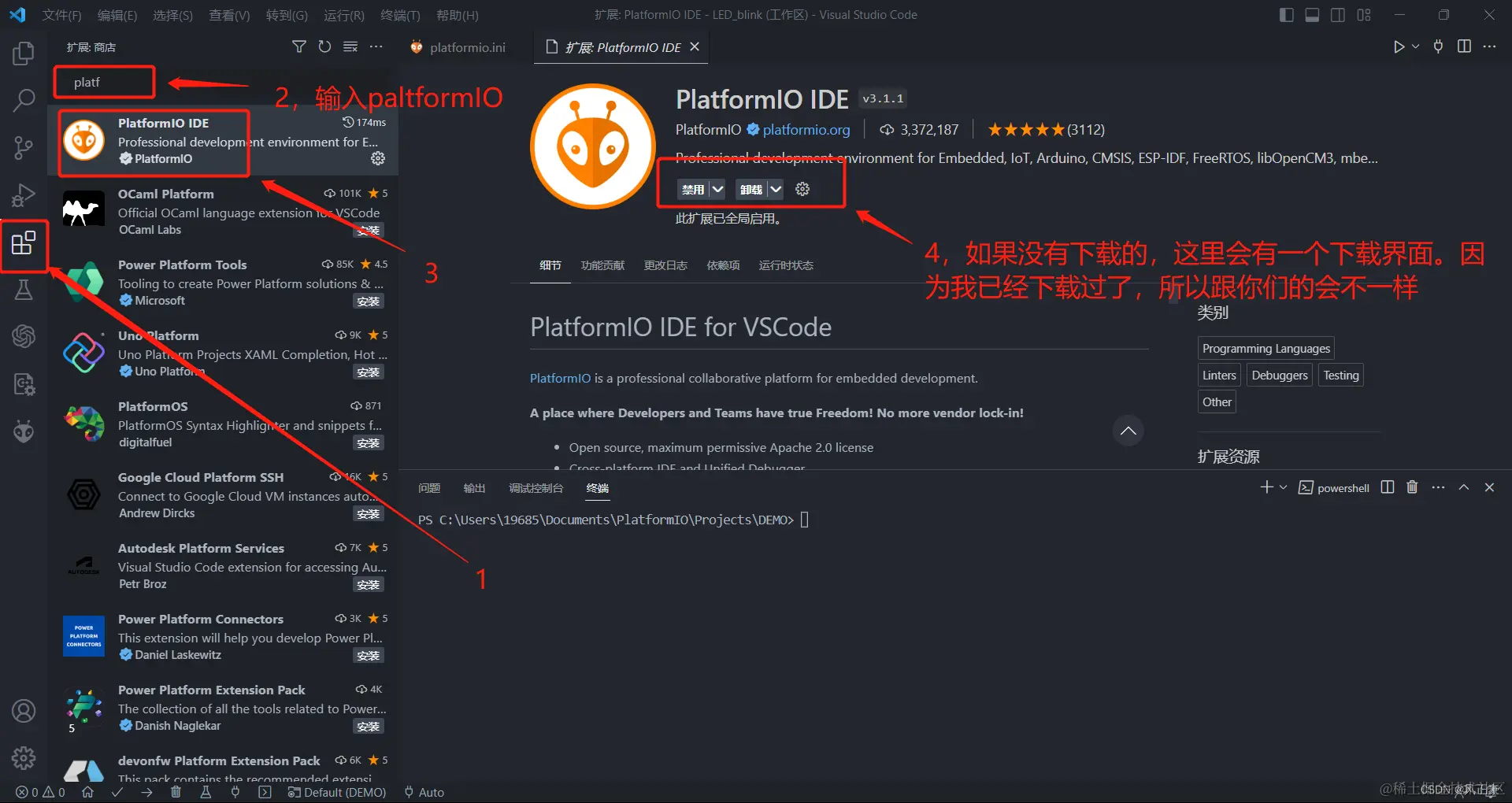Switch to 问题 problems panel tab
This screenshot has width=1512, height=803.
(x=429, y=488)
